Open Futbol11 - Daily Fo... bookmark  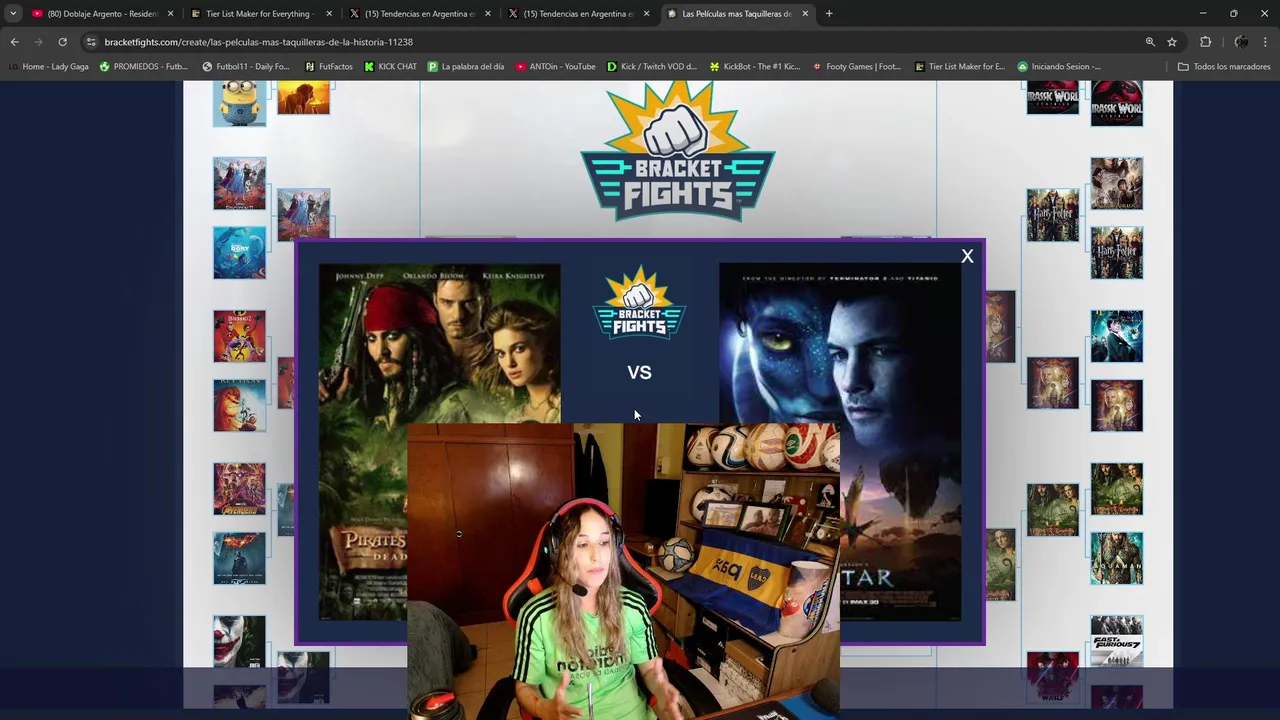246,67
